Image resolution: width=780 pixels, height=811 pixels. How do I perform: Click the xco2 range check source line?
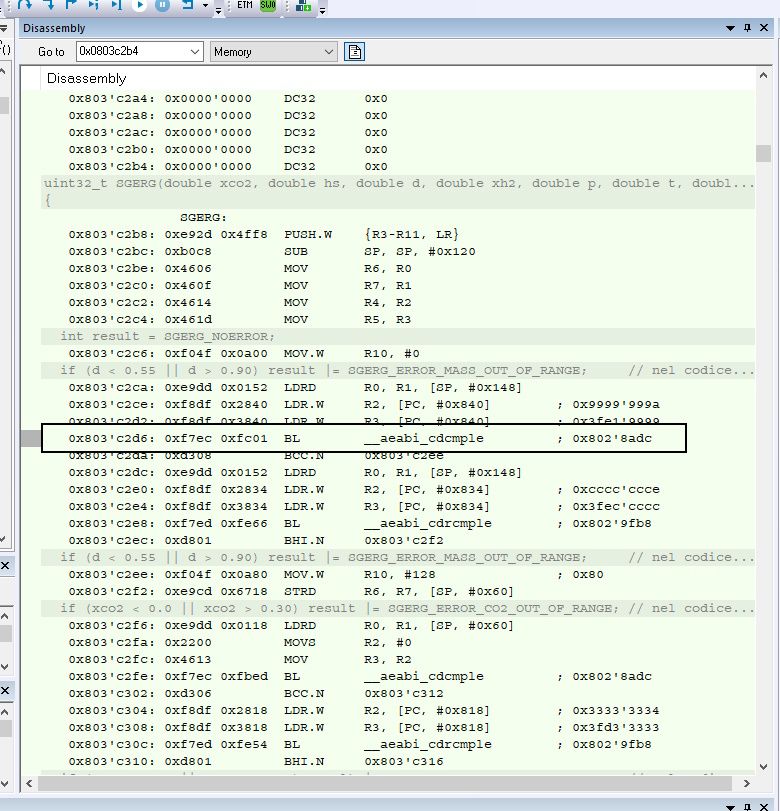pos(398,608)
